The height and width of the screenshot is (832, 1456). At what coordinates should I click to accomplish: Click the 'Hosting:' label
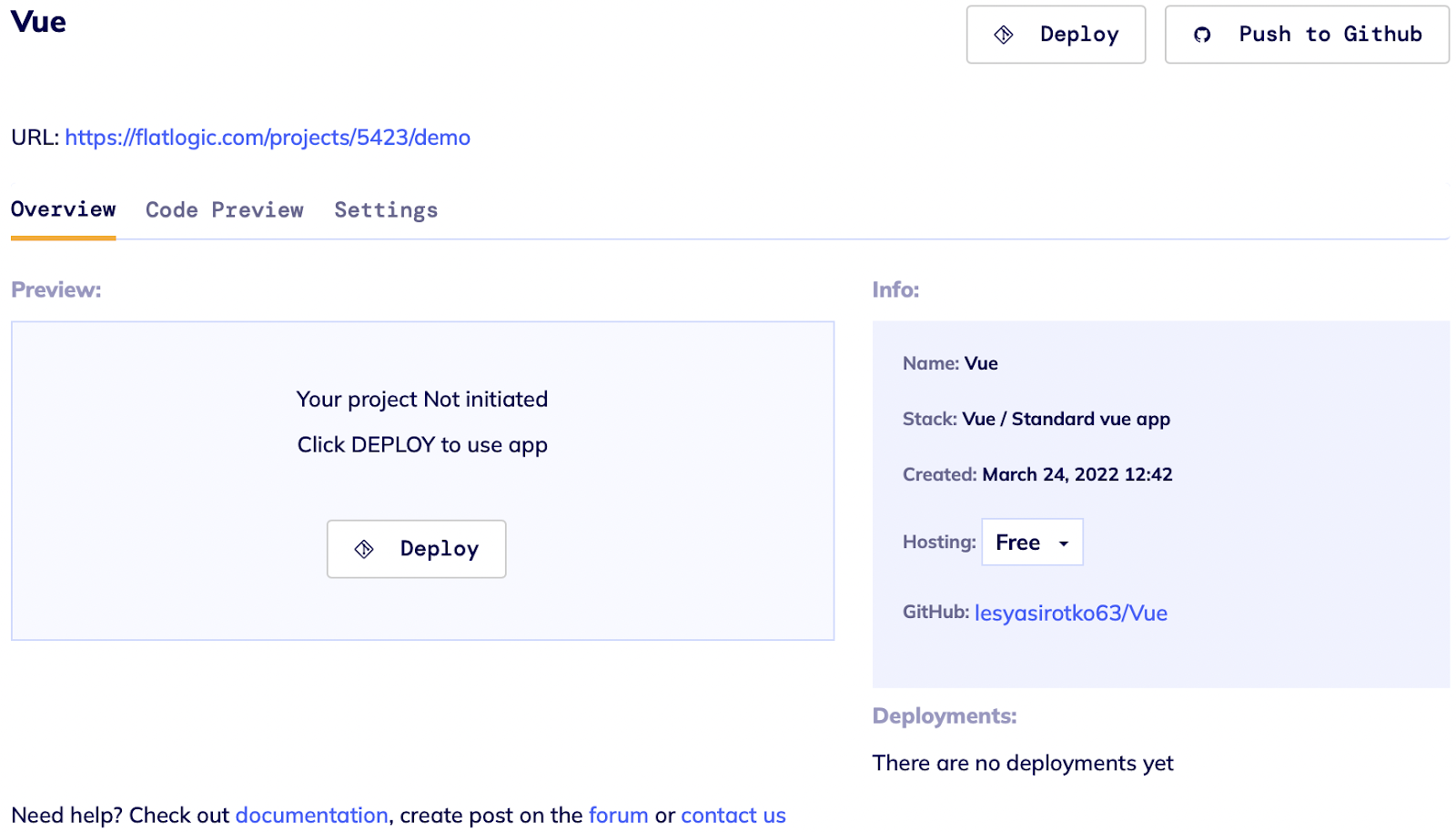939,542
